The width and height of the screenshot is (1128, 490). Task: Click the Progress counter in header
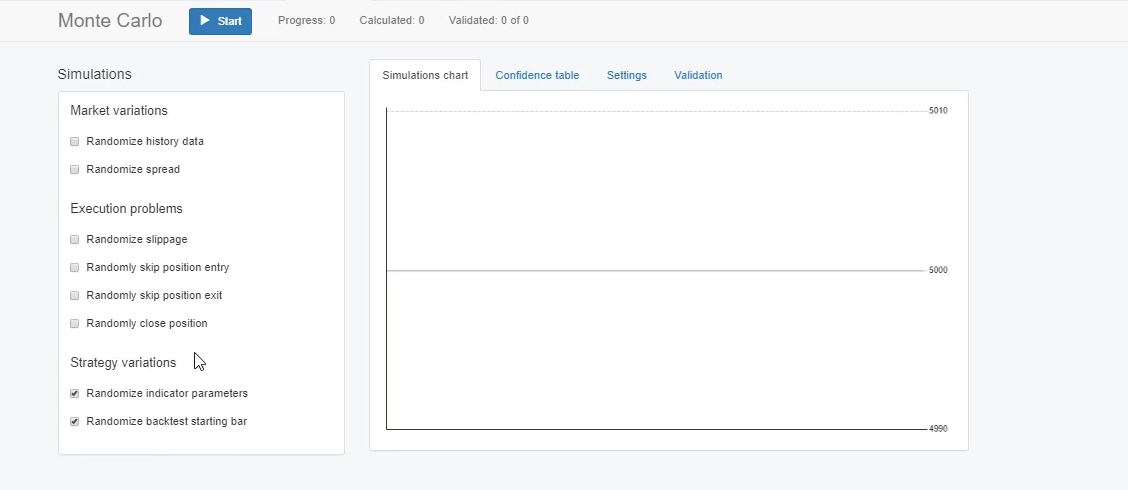(306, 21)
